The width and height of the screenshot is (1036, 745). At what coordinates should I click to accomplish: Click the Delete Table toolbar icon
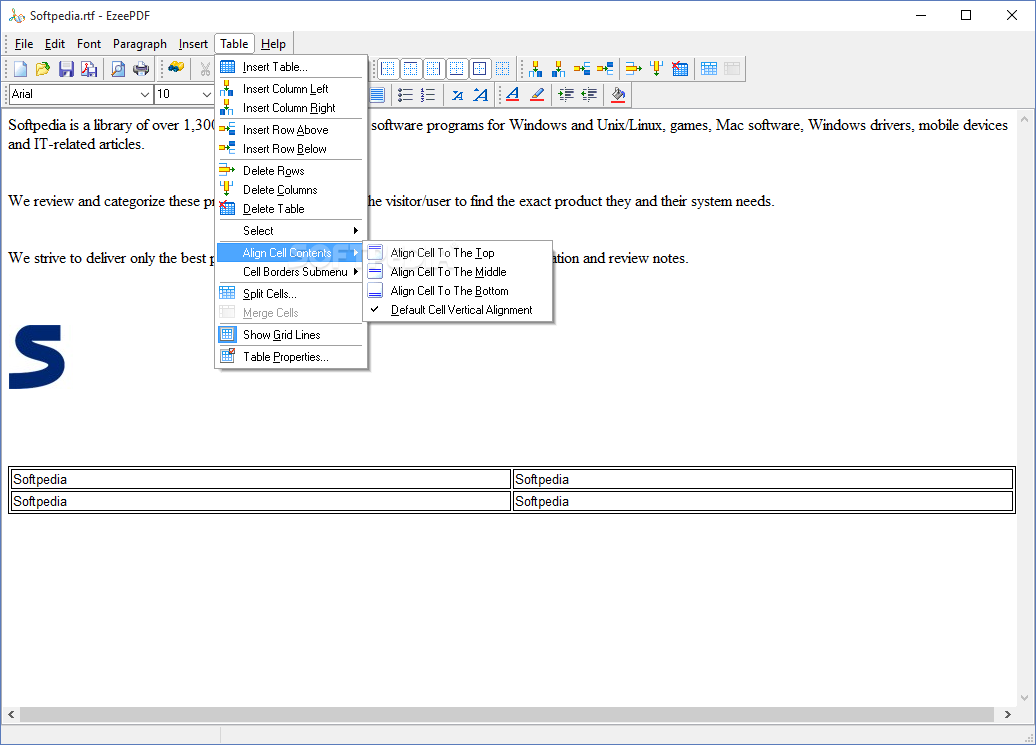[679, 68]
